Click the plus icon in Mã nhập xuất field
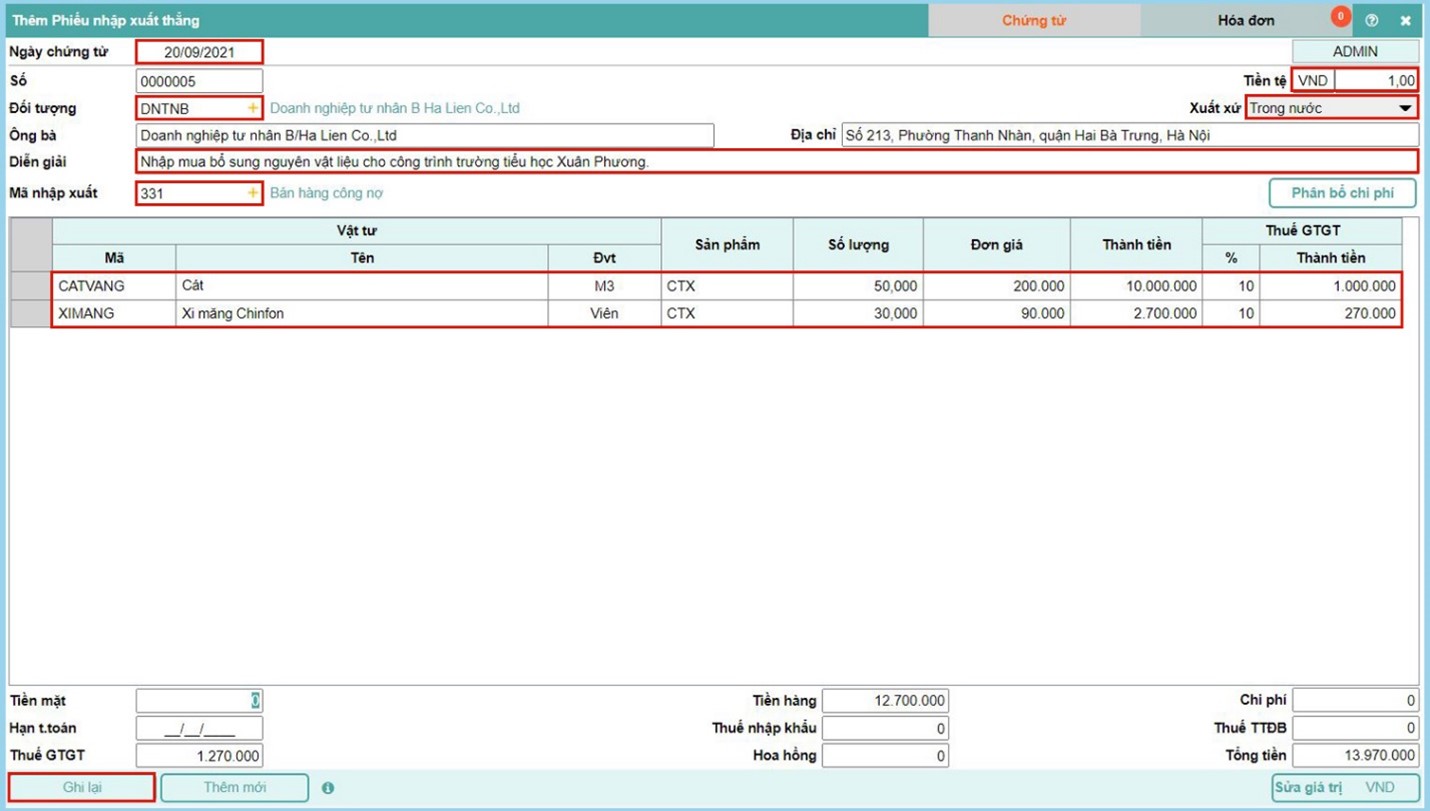 (253, 193)
